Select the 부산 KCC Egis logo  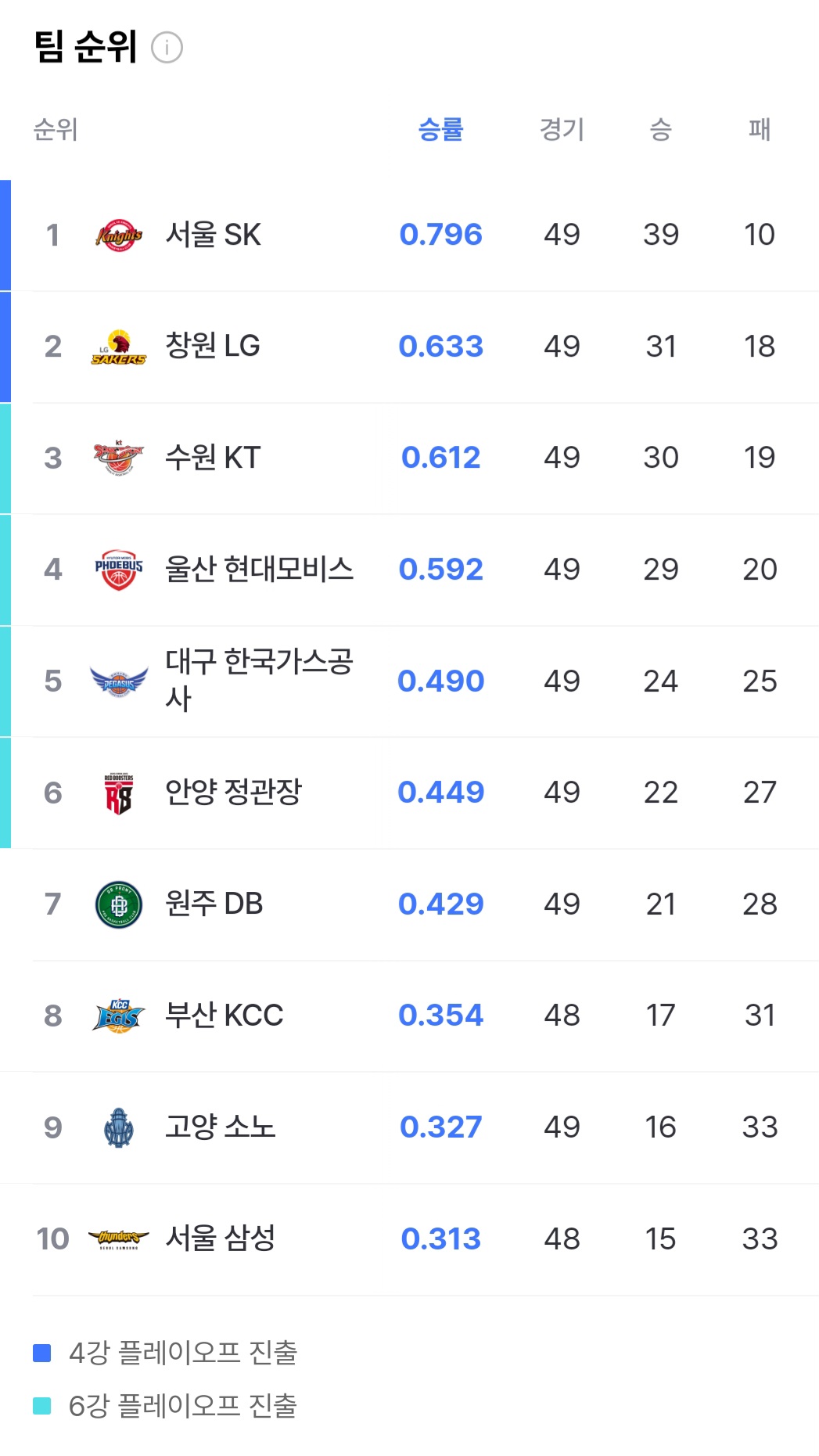119,1016
